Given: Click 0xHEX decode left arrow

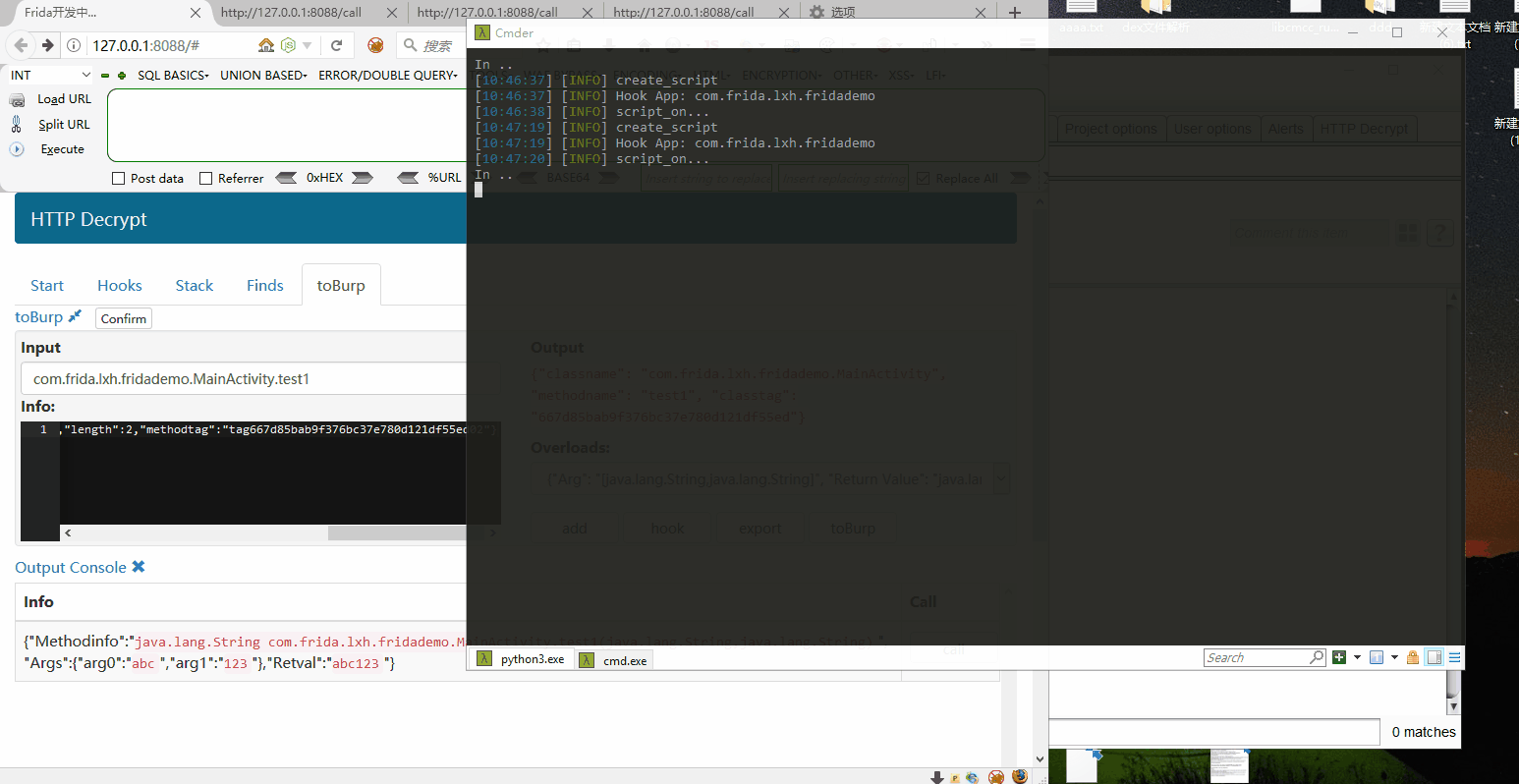Looking at the screenshot, I should [x=286, y=178].
